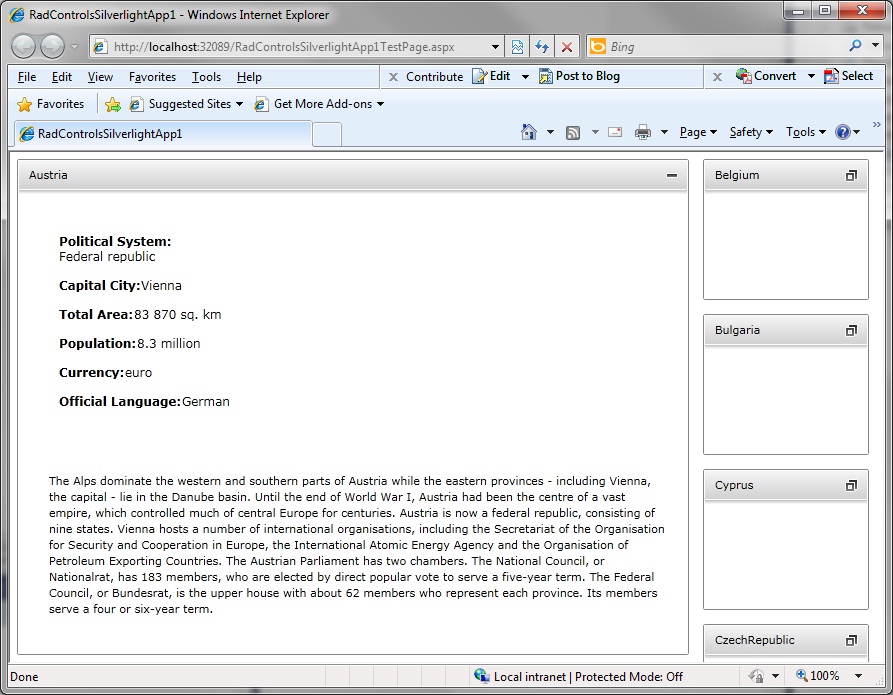Click the capital city value Vienna
This screenshot has height=695, width=893.
tap(161, 286)
